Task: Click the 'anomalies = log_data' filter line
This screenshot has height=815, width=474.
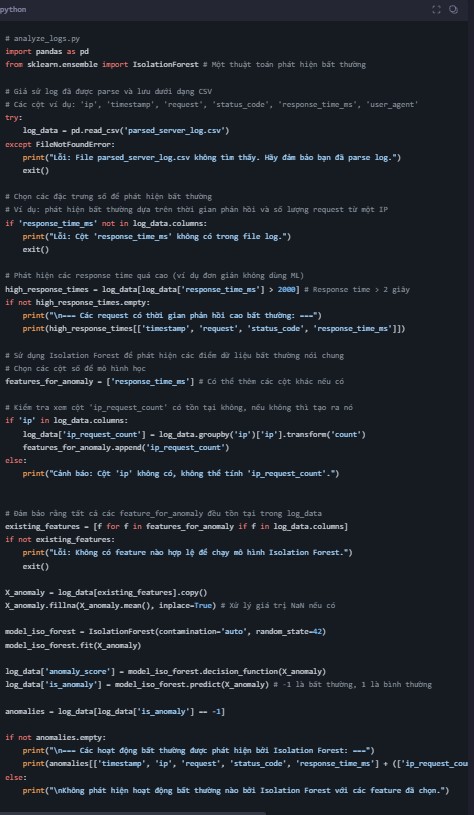Action: coord(115,711)
